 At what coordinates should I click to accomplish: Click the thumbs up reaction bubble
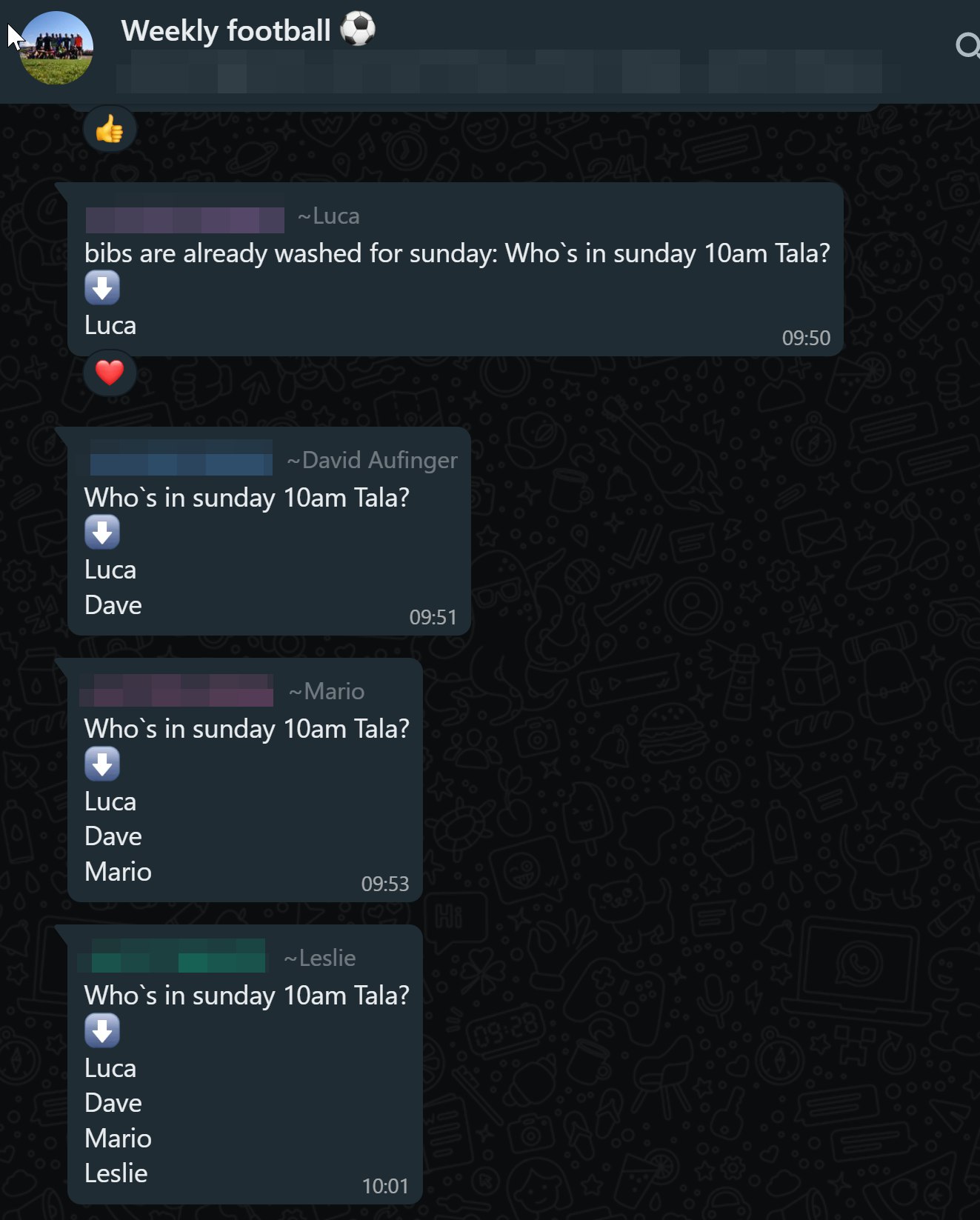coord(110,130)
